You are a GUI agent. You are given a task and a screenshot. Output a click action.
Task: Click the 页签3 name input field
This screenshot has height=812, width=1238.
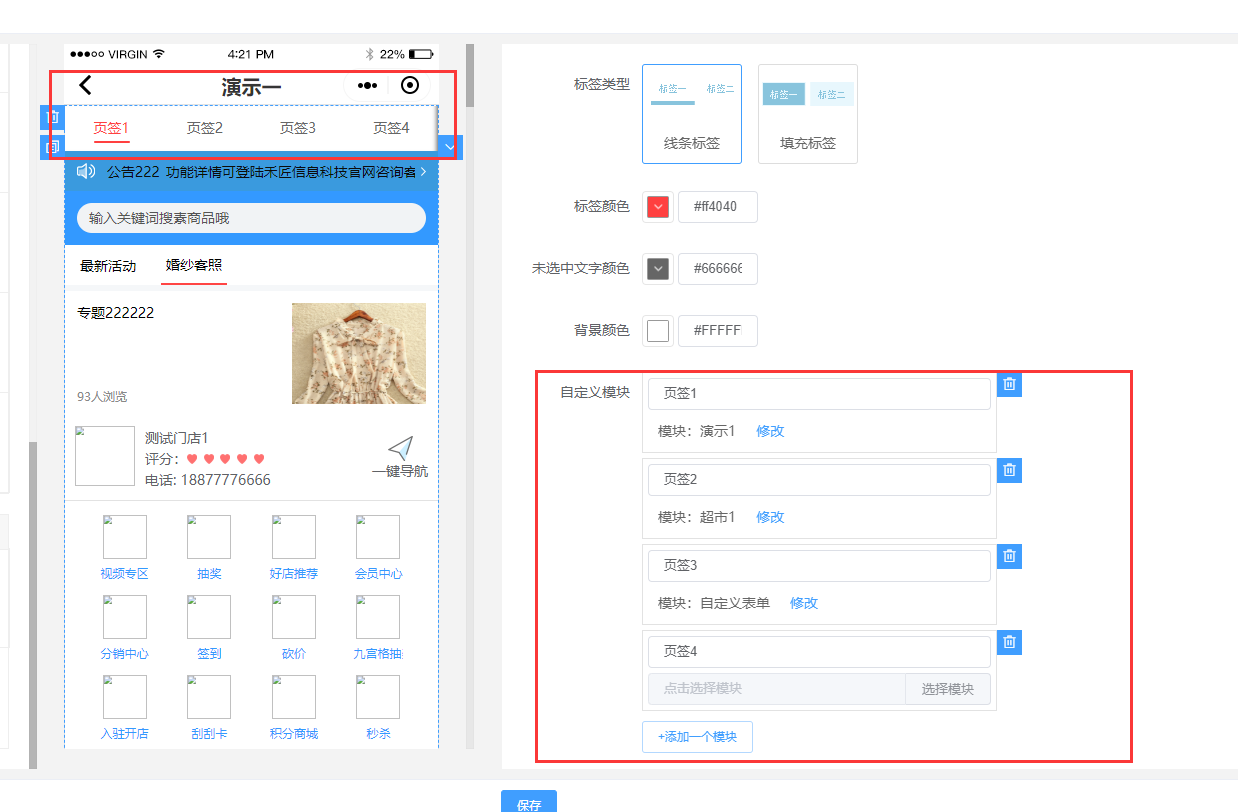pyautogui.click(x=819, y=566)
